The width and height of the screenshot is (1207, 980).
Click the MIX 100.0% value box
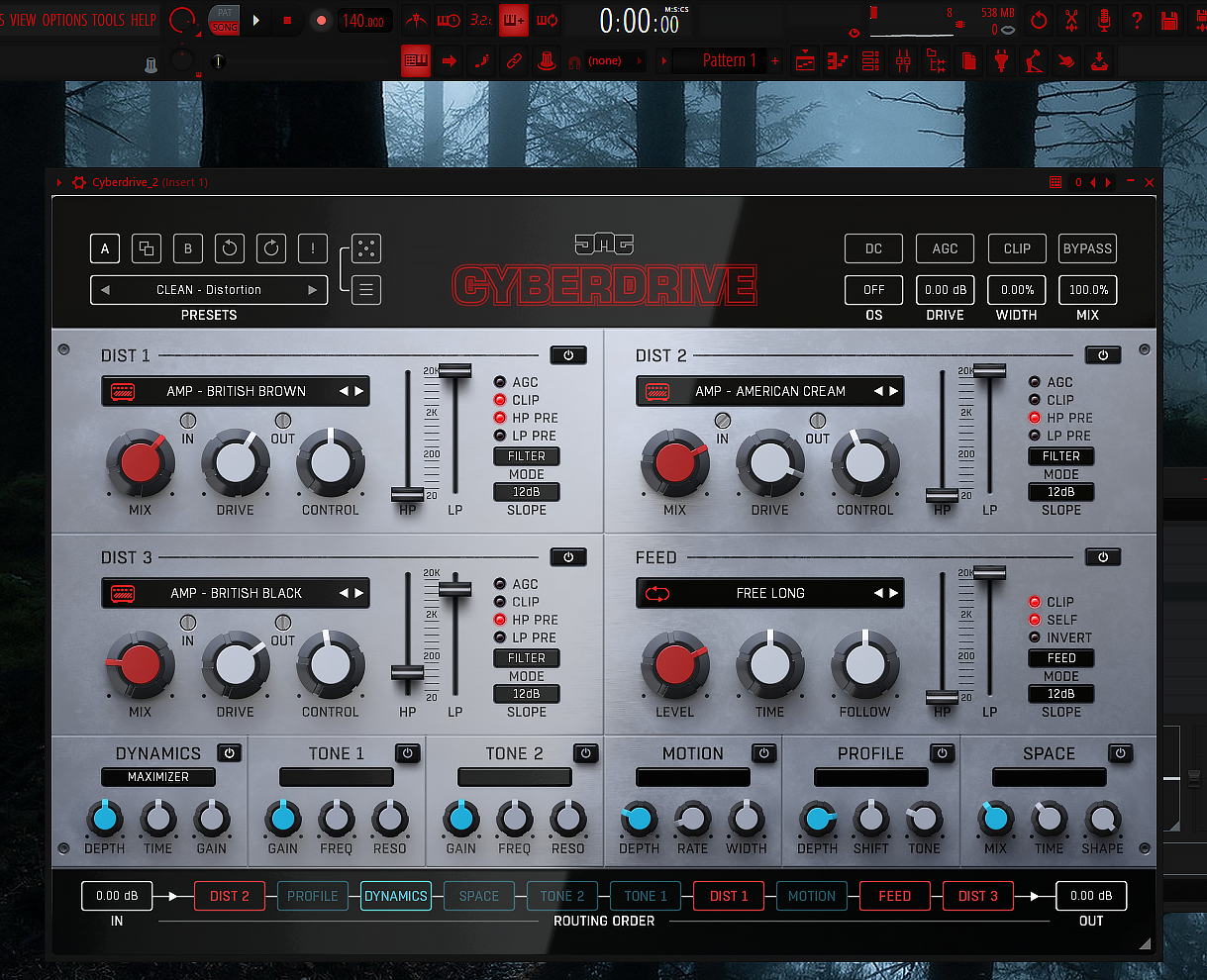pyautogui.click(x=1087, y=290)
